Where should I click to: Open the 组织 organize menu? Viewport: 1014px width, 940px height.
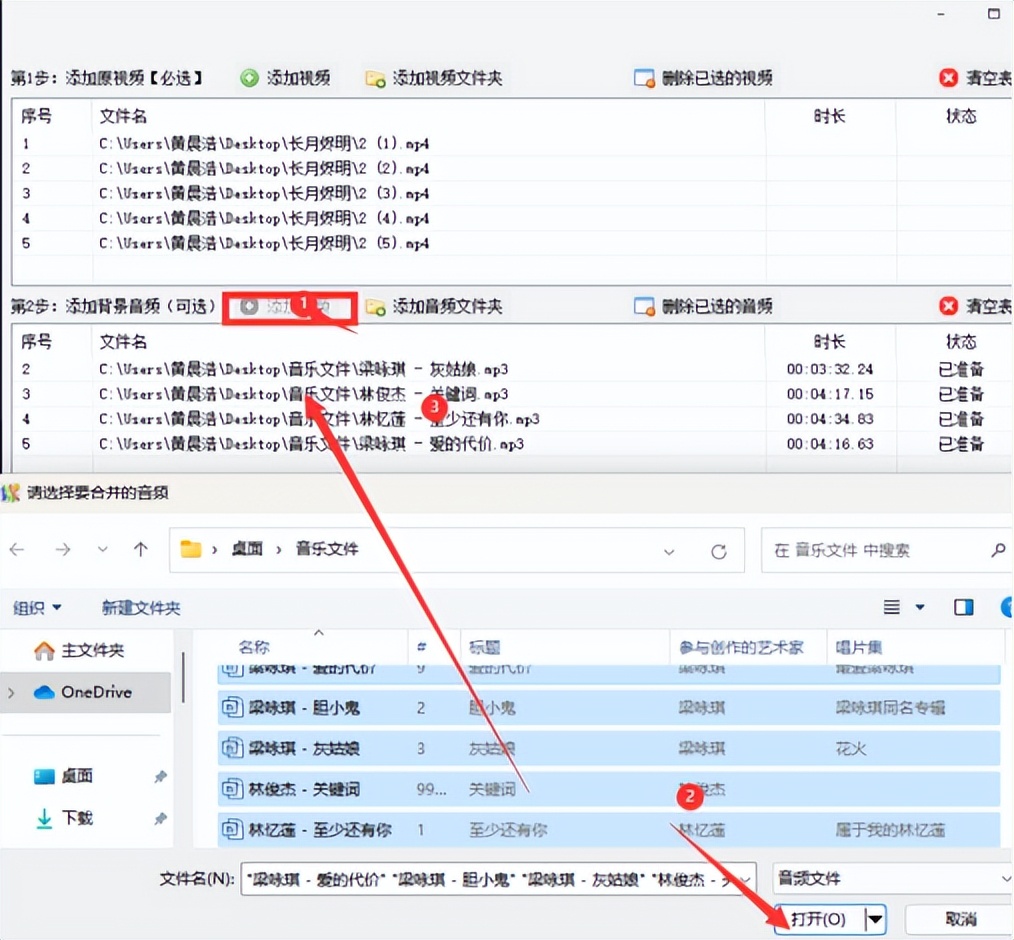pos(37,608)
